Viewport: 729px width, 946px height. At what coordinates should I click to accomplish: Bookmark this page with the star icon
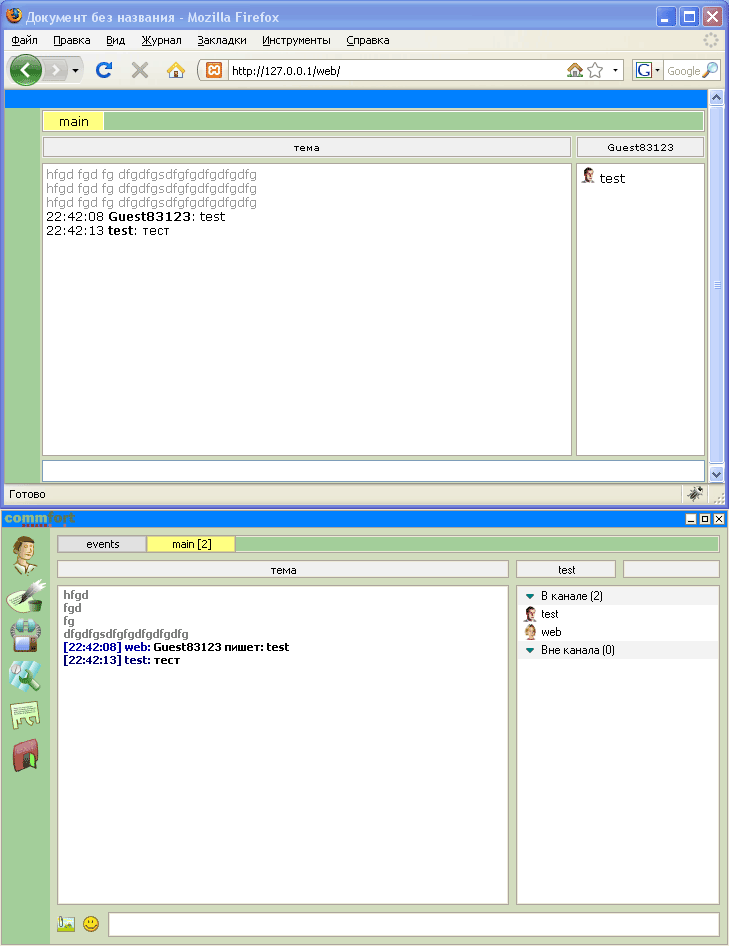(x=595, y=70)
